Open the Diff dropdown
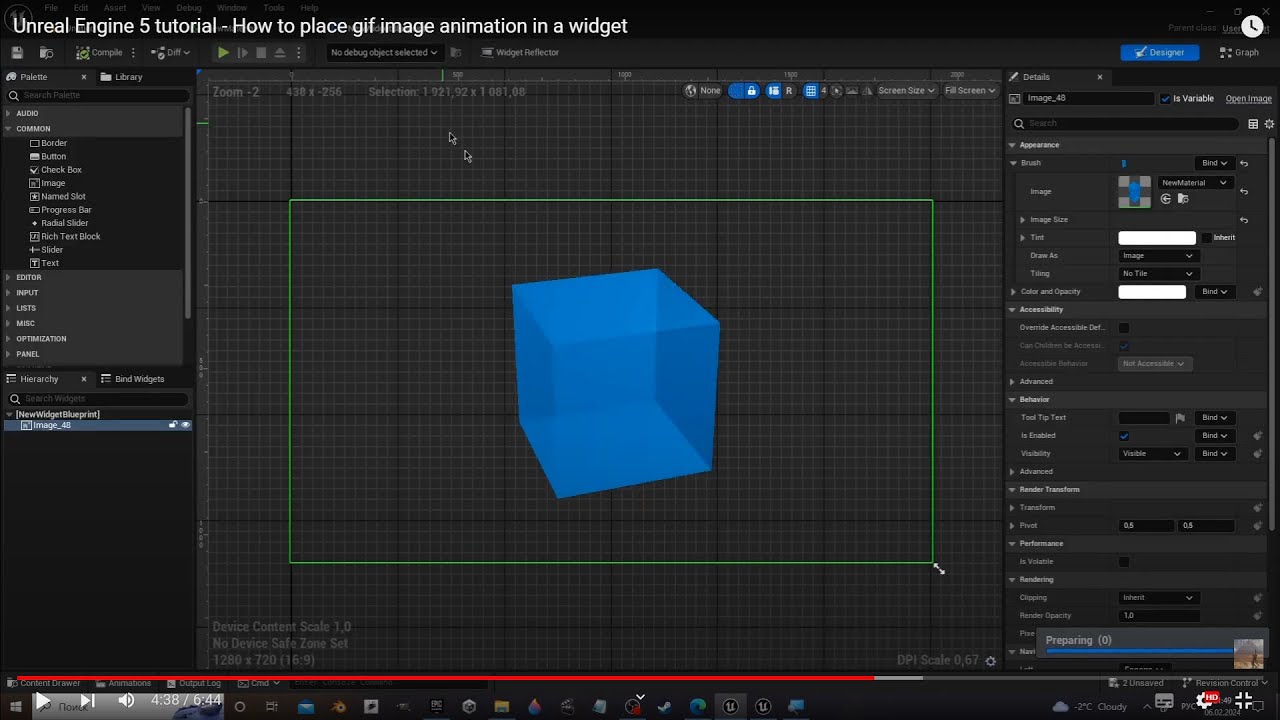The image size is (1280, 720). tap(171, 52)
